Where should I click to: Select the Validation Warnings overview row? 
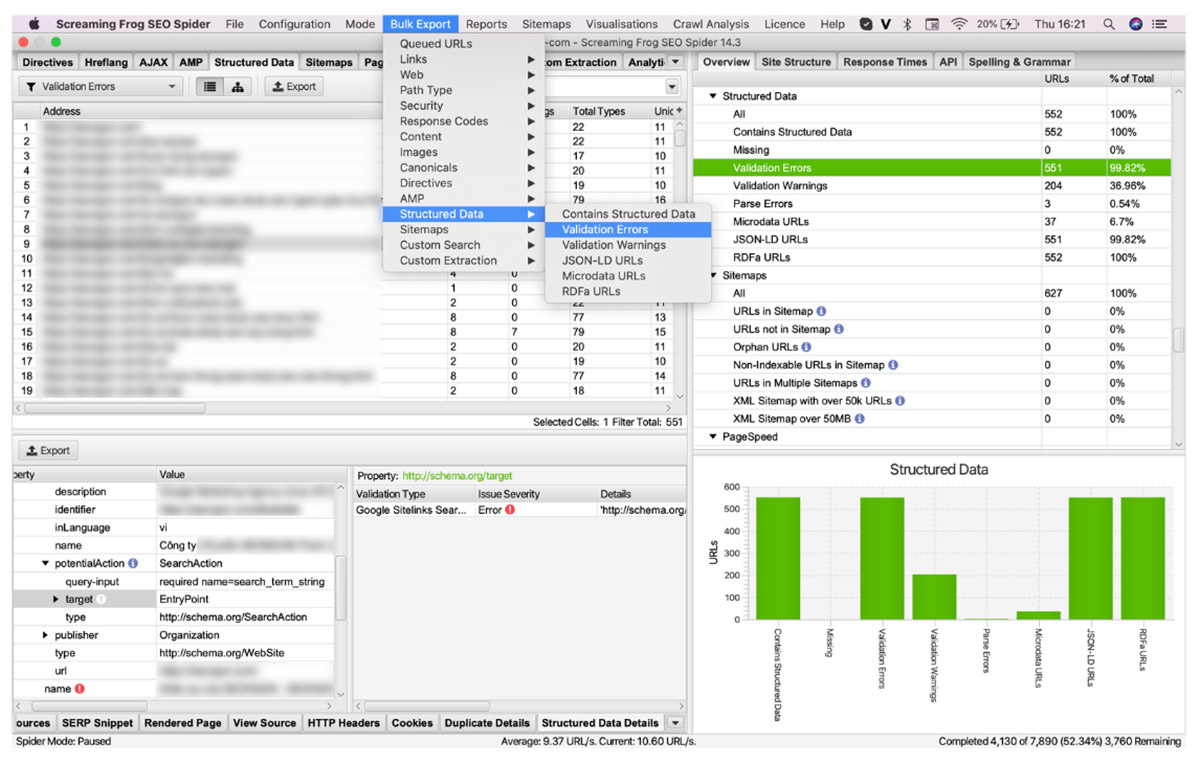tap(932, 186)
